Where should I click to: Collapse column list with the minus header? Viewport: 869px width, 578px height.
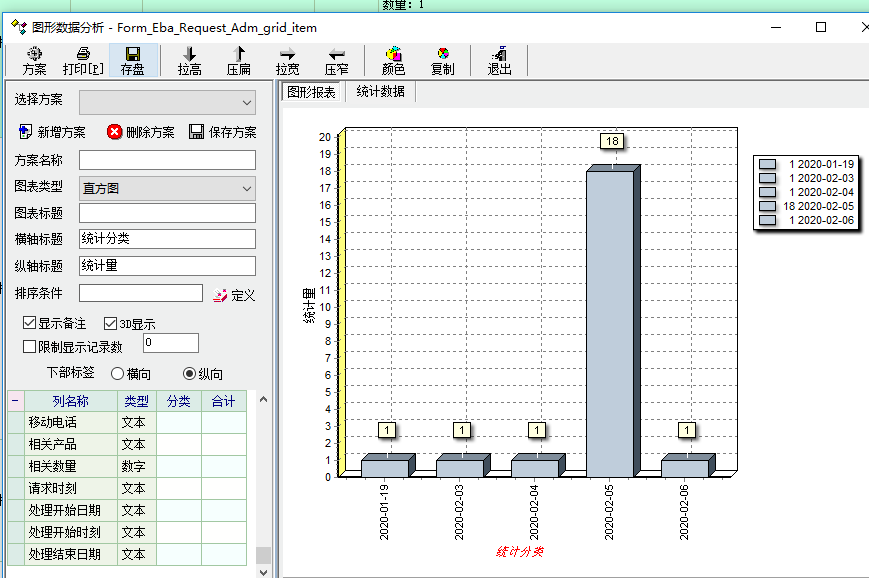tap(15, 401)
